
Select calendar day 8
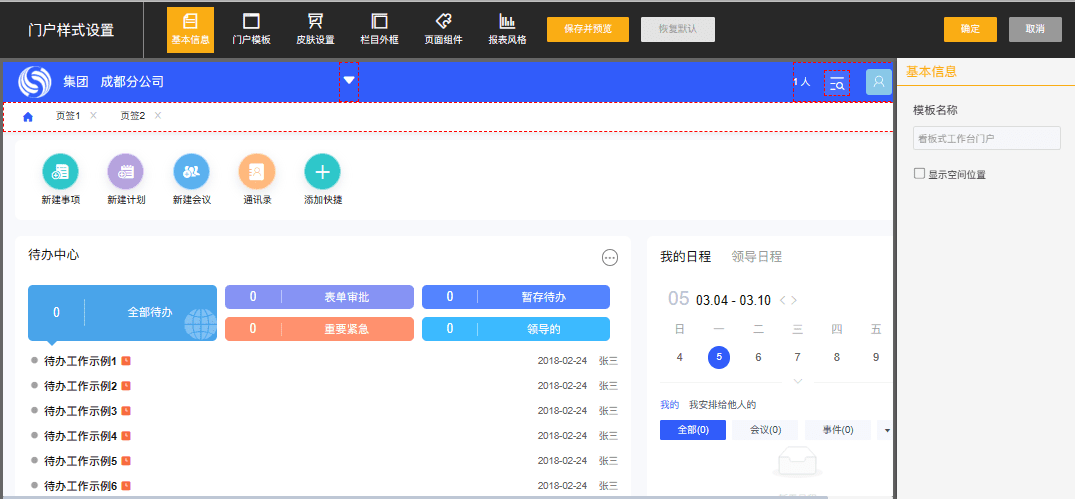(x=836, y=357)
